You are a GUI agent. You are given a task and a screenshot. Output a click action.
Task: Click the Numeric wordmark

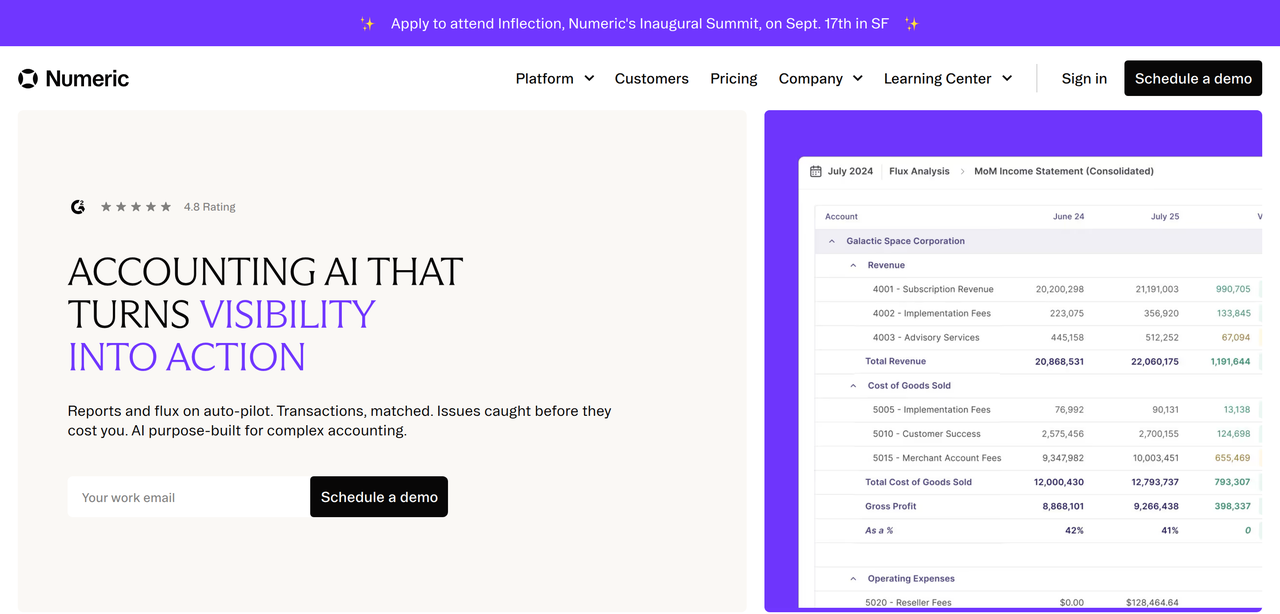[x=87, y=78]
